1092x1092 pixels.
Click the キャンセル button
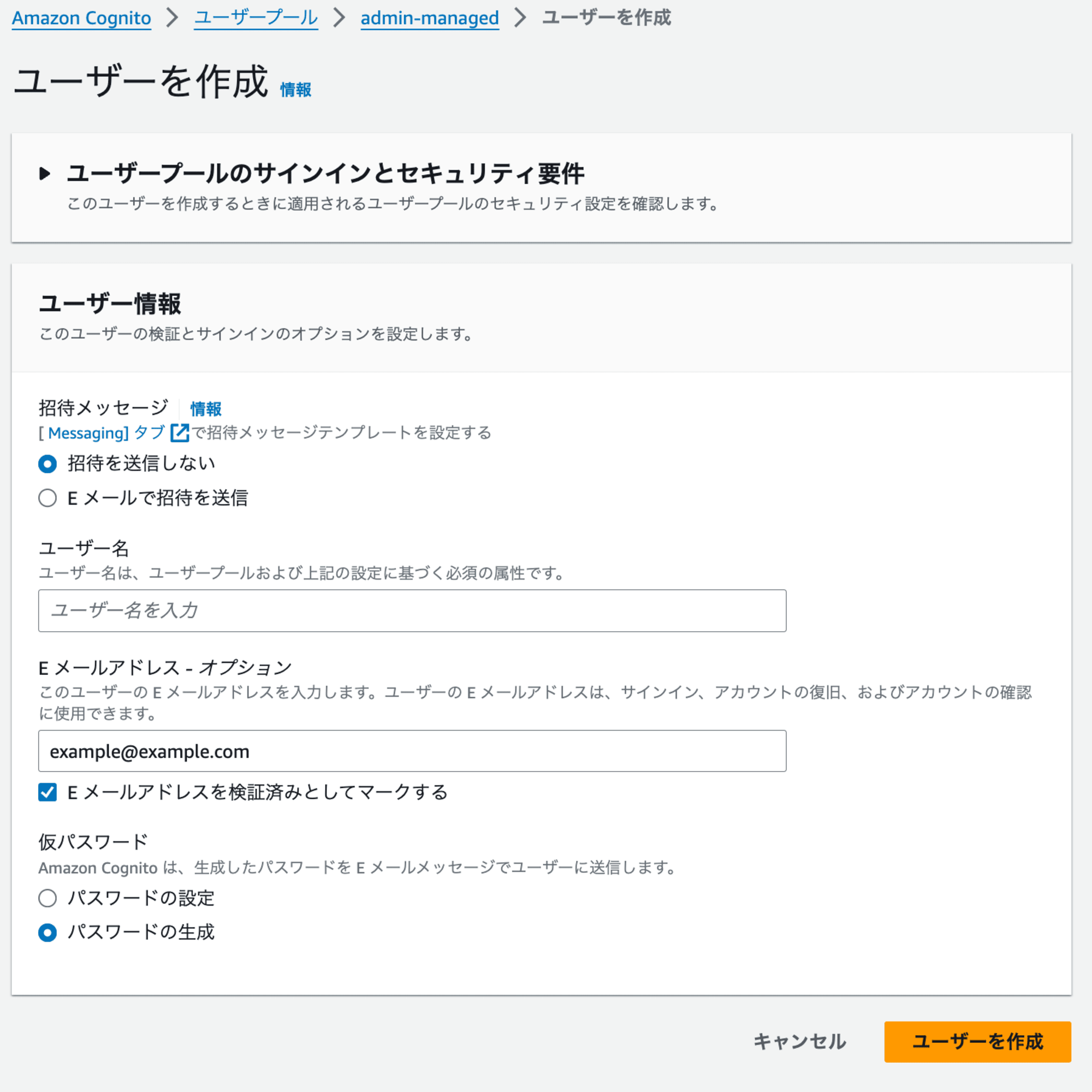tap(800, 1042)
